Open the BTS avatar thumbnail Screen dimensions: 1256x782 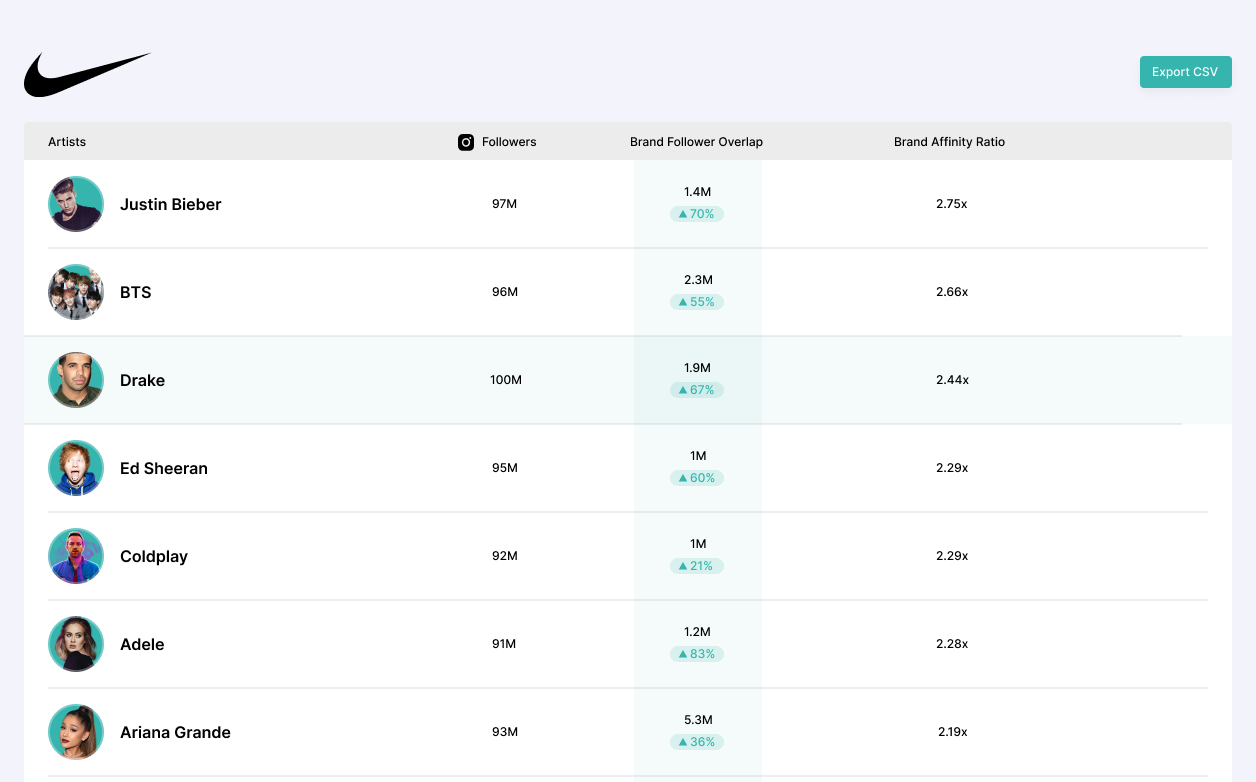pyautogui.click(x=76, y=292)
